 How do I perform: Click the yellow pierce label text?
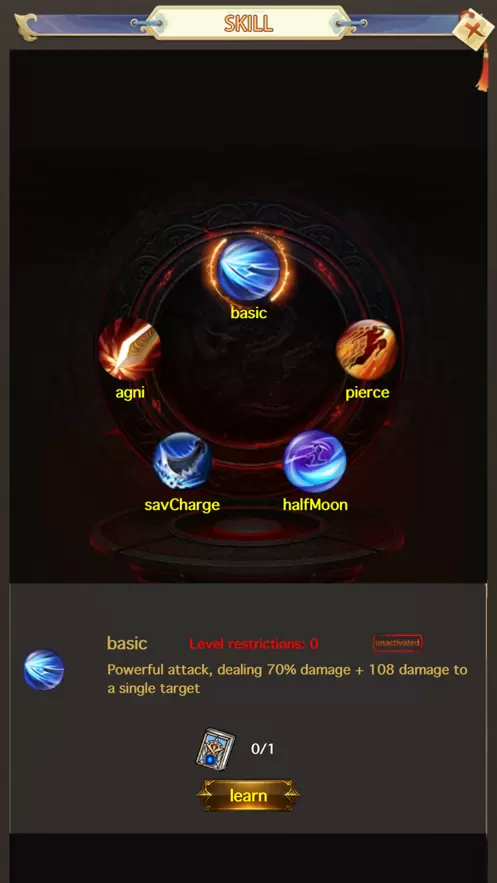[367, 393]
